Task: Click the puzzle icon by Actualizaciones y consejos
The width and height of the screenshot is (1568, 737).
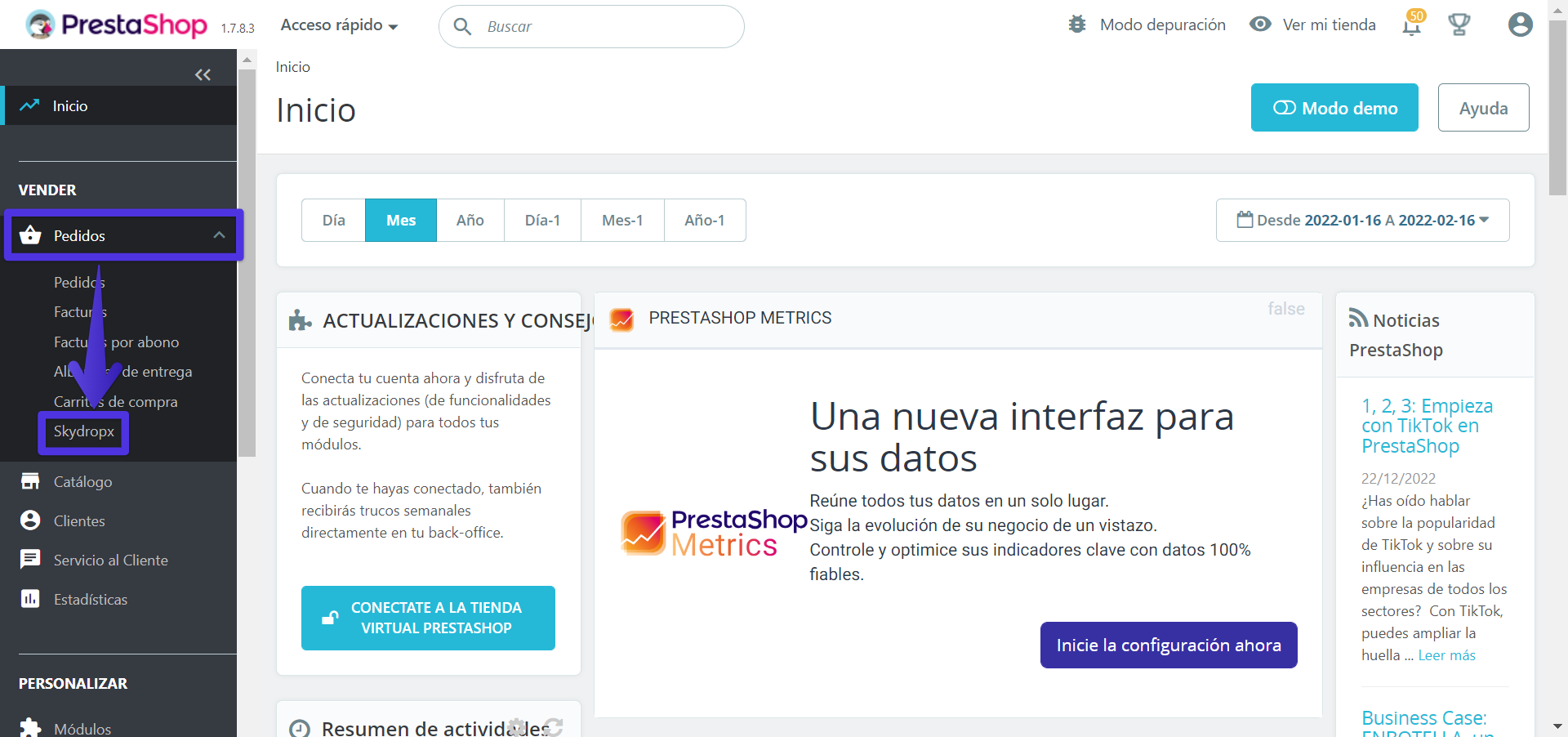Action: coord(300,320)
